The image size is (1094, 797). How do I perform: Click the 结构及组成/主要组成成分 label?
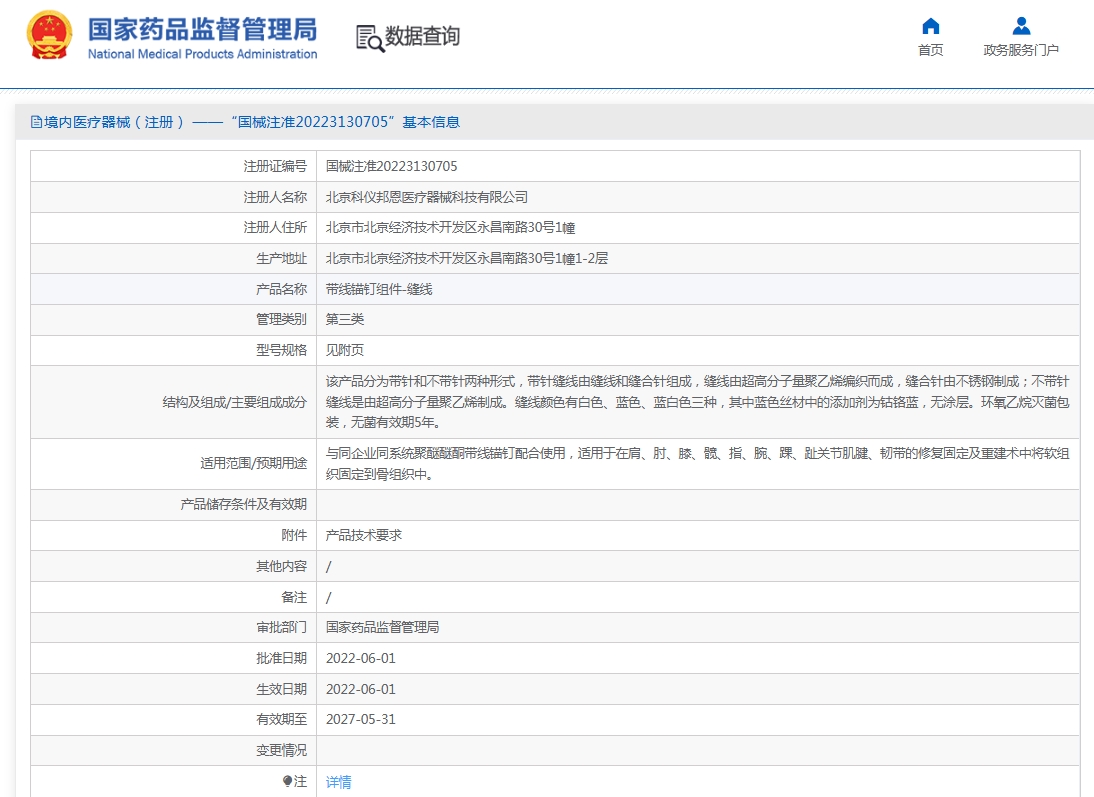pos(234,402)
